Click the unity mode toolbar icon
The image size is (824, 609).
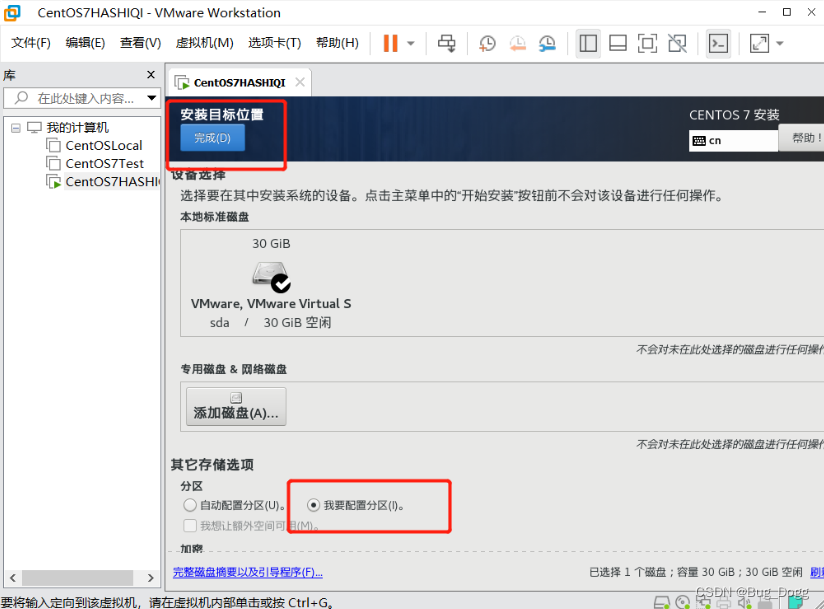(x=677, y=43)
